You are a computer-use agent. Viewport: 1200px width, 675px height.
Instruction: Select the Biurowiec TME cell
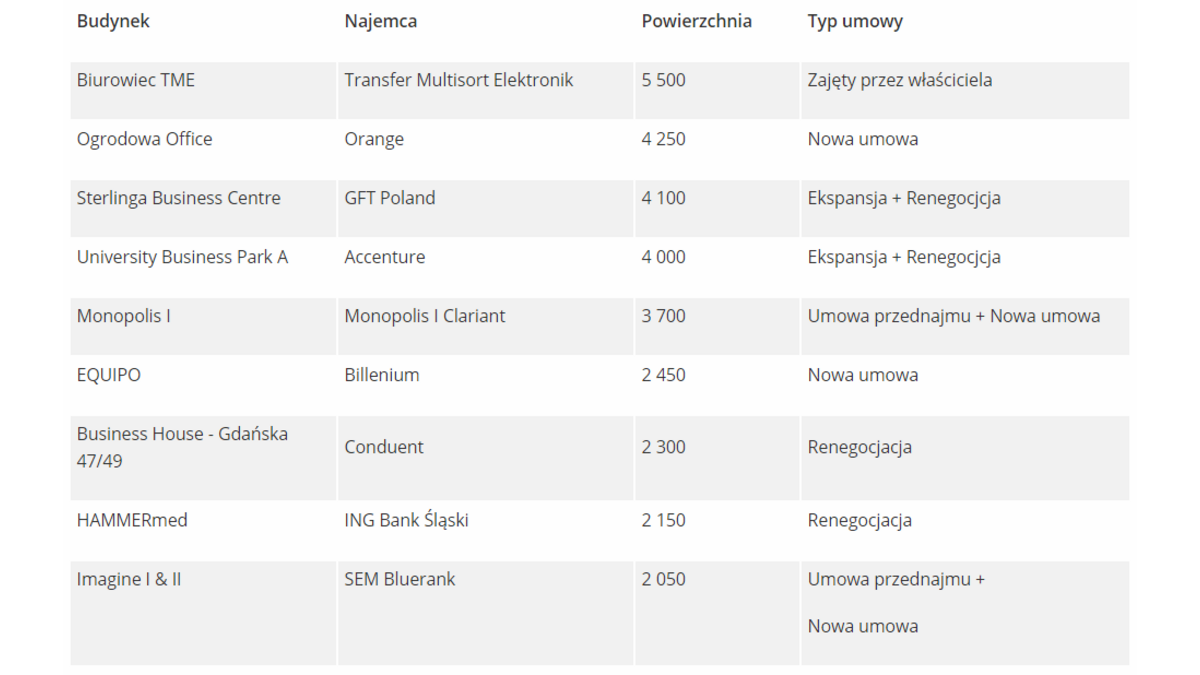136,80
